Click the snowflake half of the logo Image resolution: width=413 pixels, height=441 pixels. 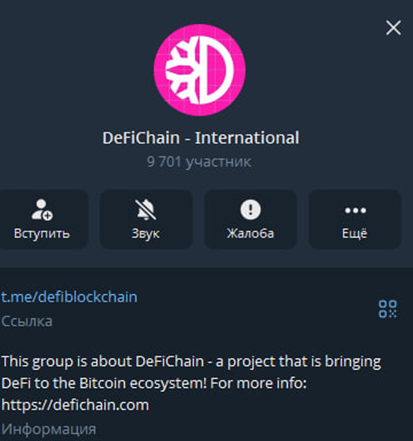click(182, 70)
